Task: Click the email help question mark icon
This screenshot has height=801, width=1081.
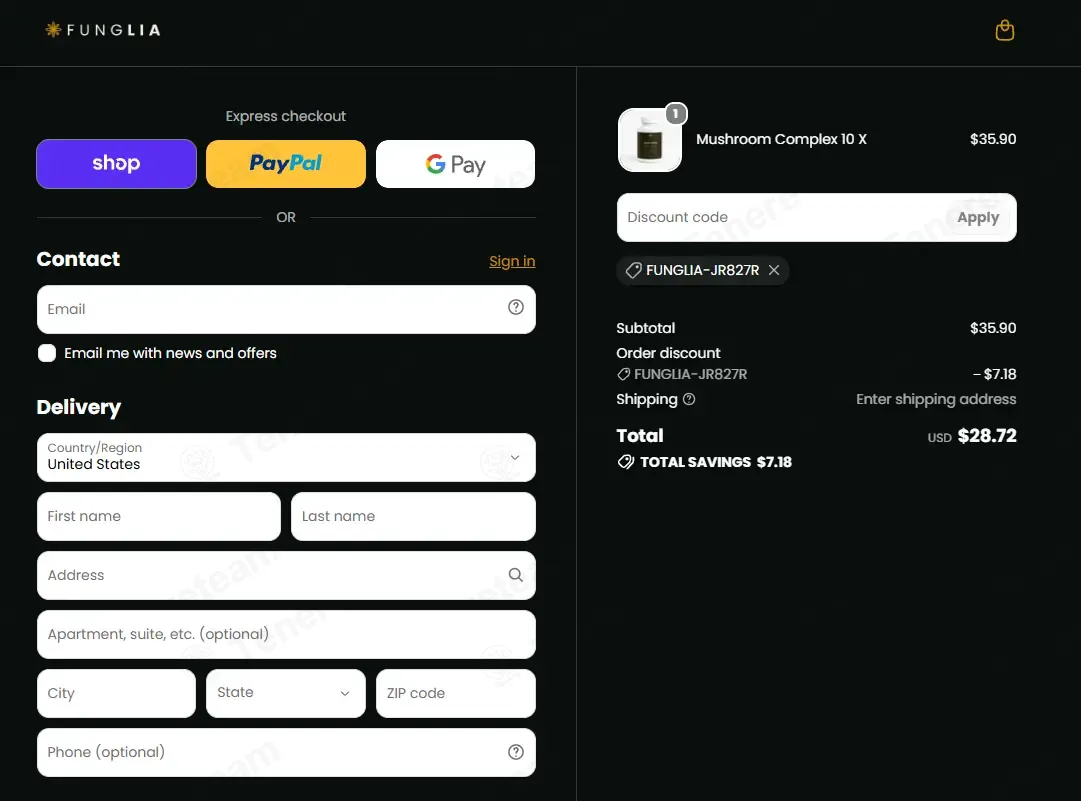Action: 516,307
